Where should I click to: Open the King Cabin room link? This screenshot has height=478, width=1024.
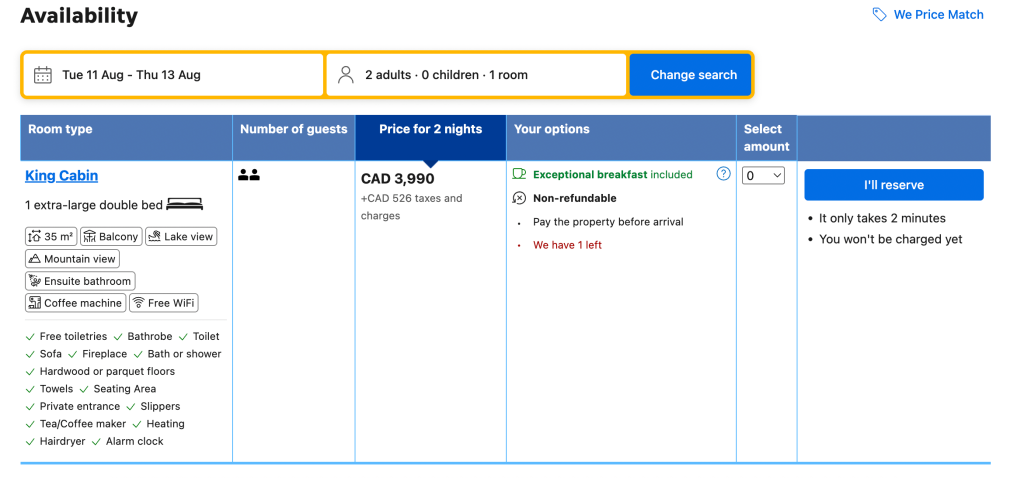(61, 176)
